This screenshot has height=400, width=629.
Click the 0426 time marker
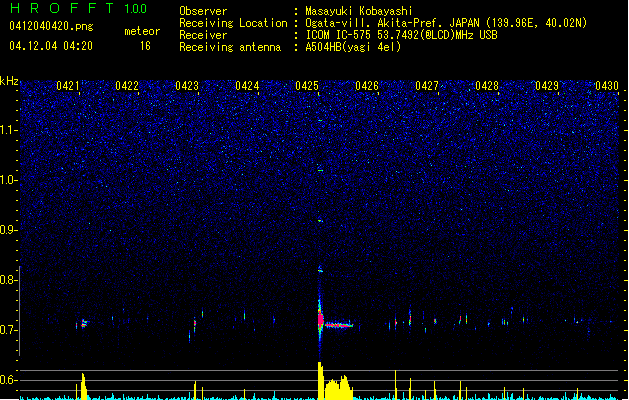(367, 86)
